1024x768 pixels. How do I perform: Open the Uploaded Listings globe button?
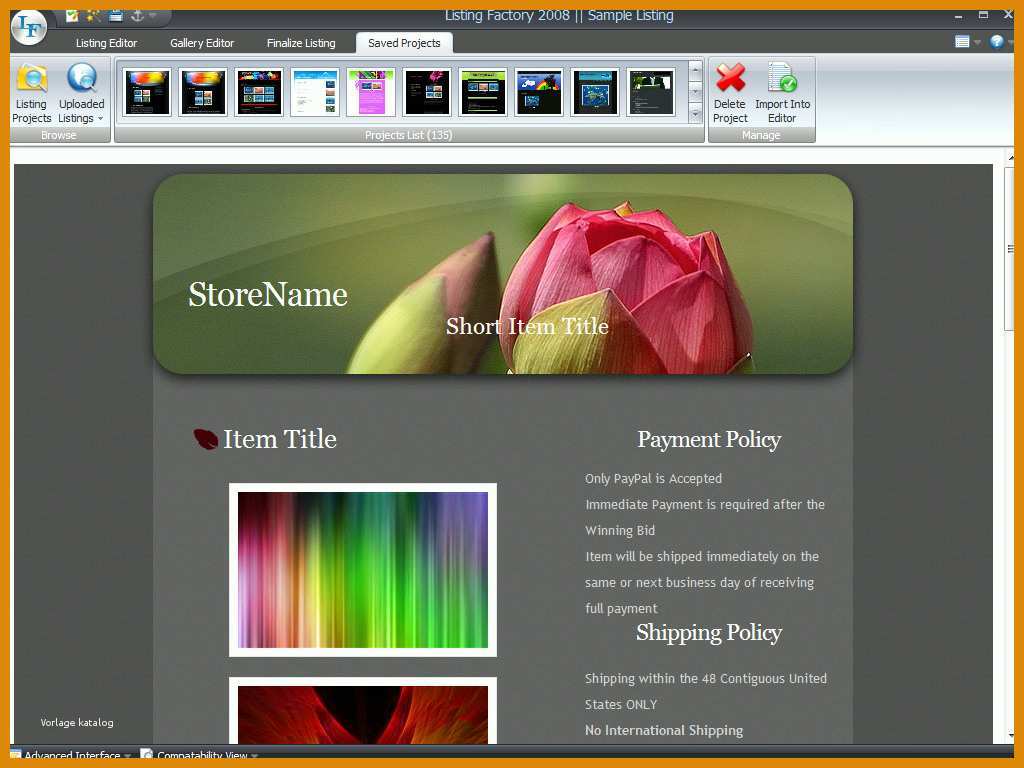(x=82, y=94)
